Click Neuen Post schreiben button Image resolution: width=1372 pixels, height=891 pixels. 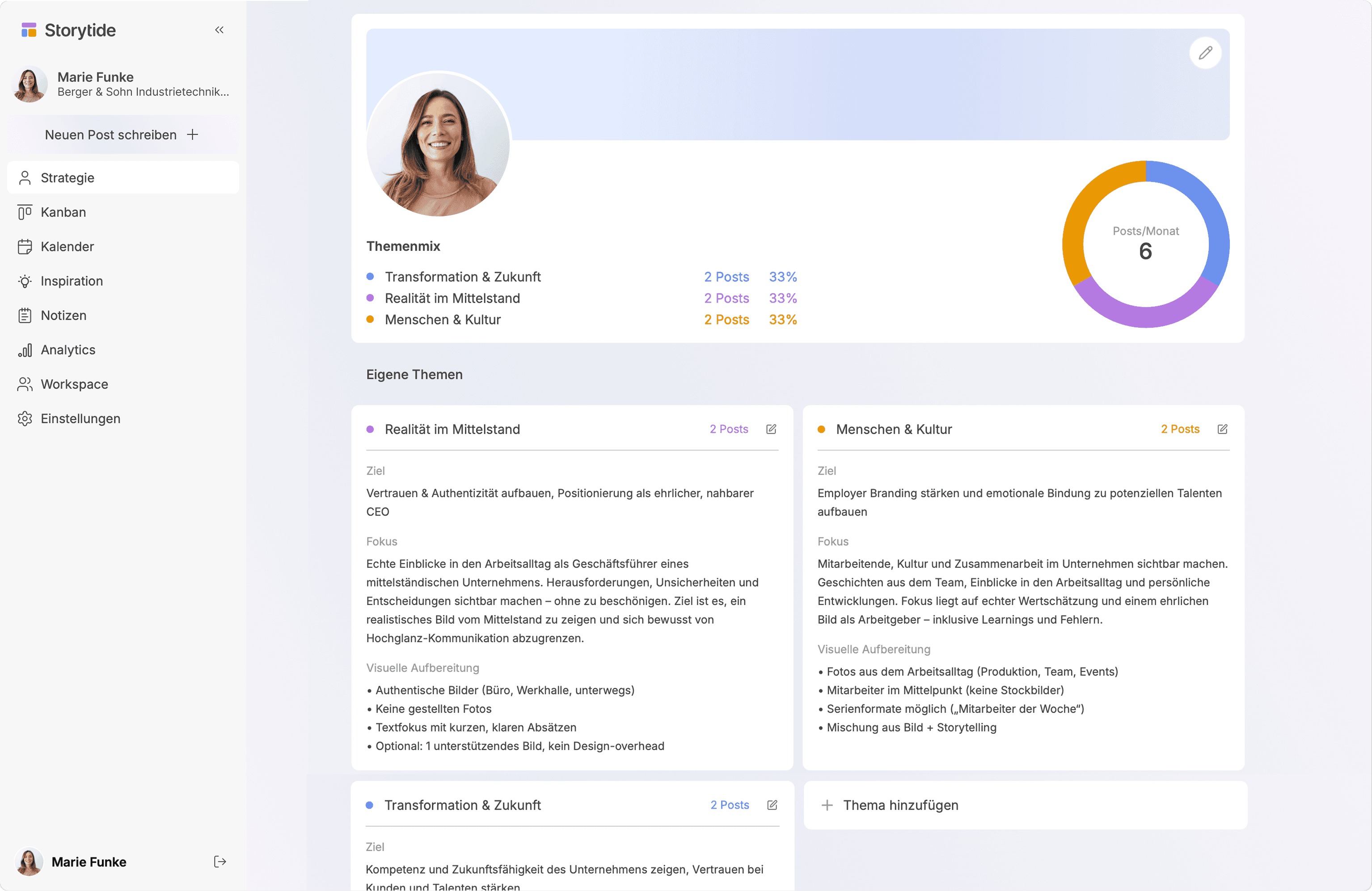click(122, 135)
